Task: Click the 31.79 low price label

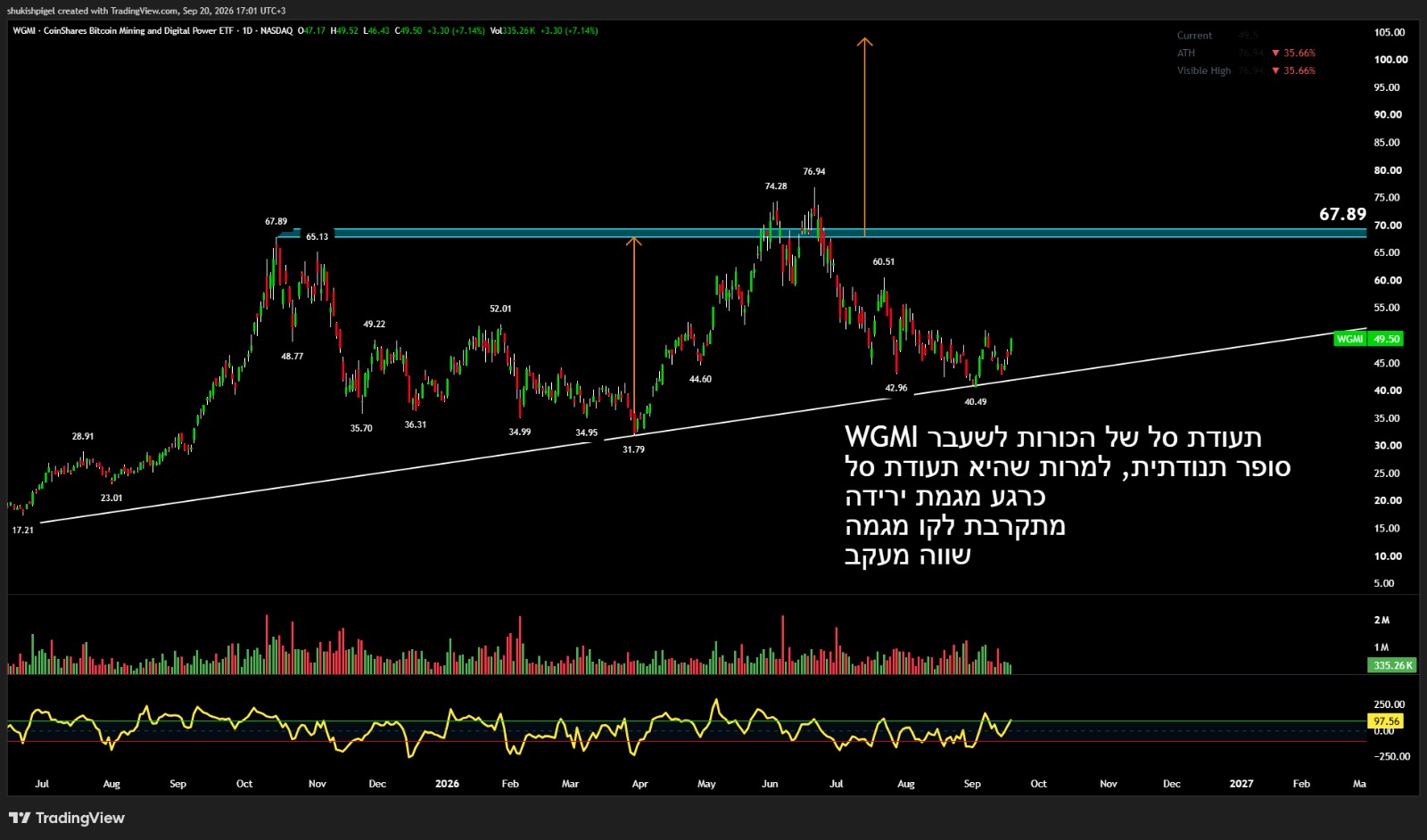Action: click(633, 449)
